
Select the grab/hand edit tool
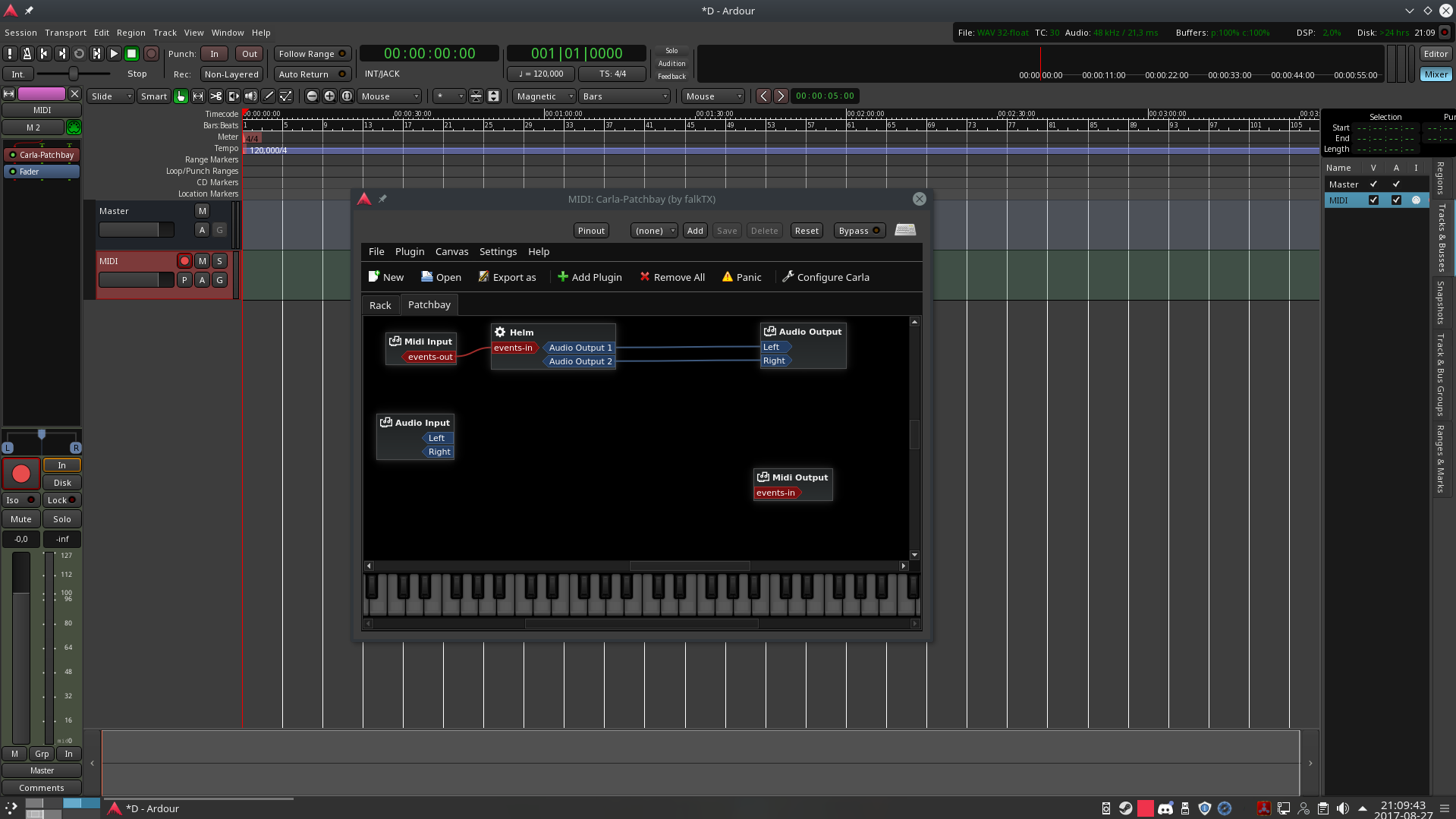point(181,96)
